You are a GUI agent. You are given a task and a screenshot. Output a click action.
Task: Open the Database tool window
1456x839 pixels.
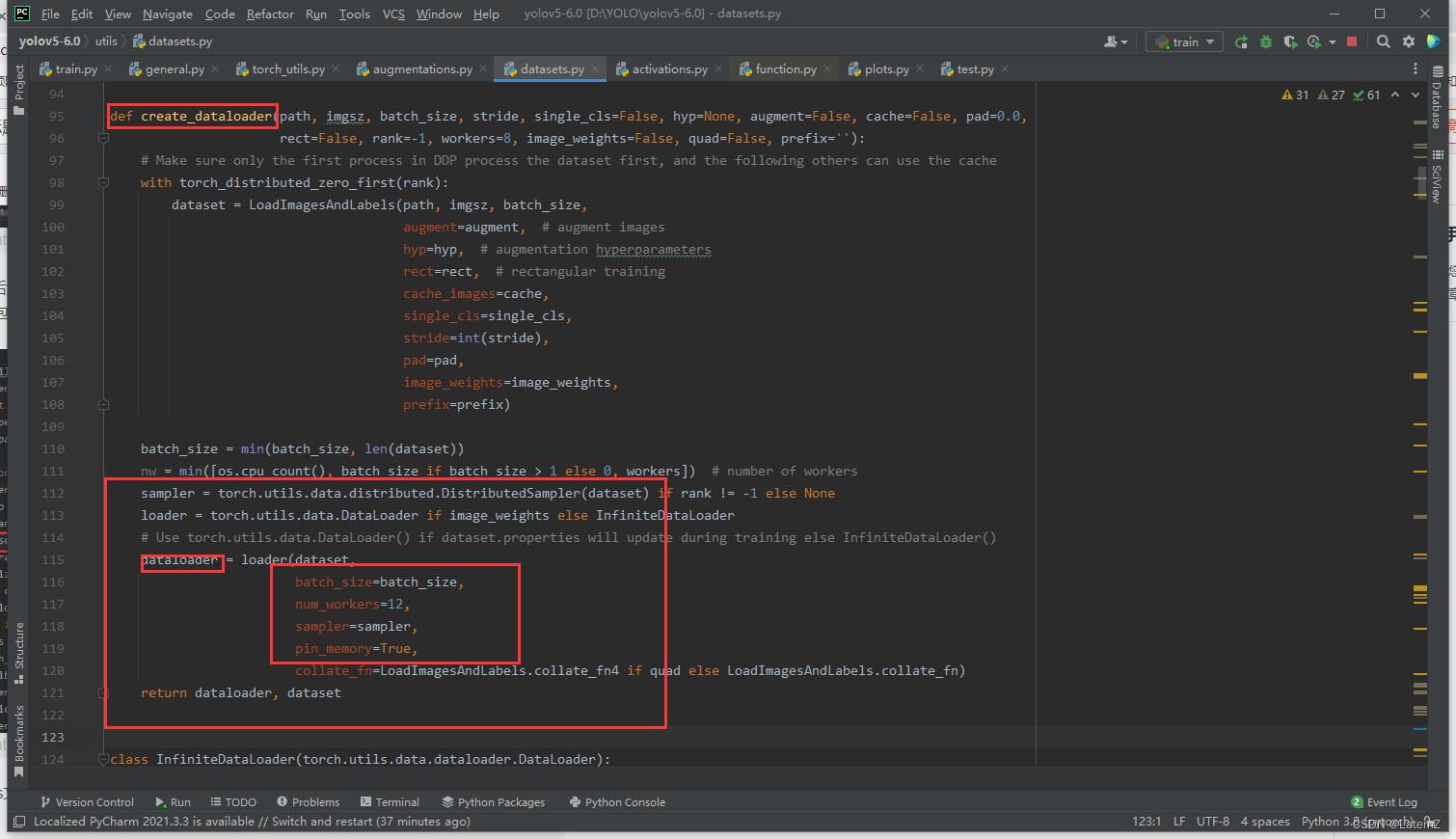click(x=1437, y=97)
